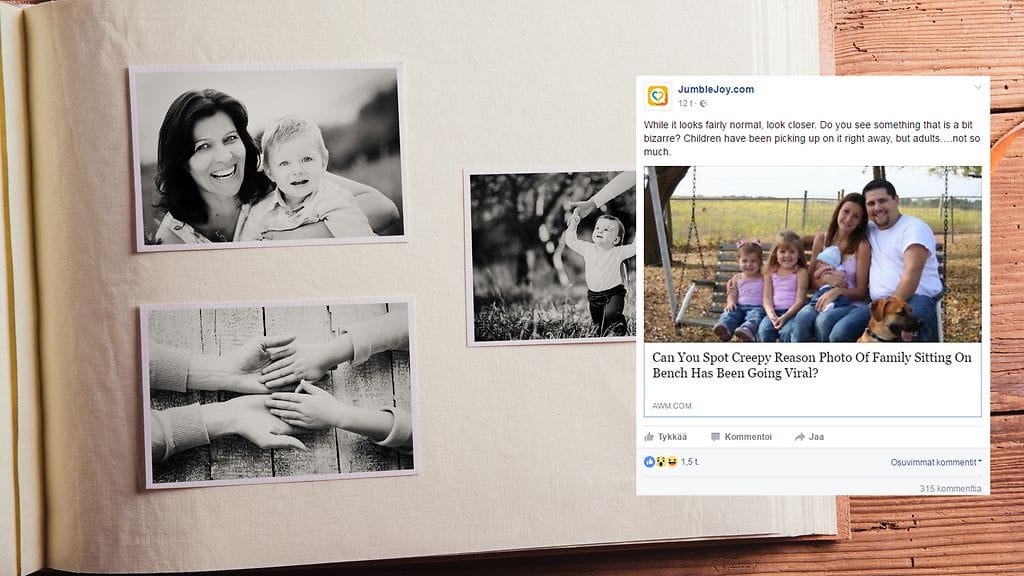Click the Jaa share arrow icon
1024x576 pixels.
799,437
